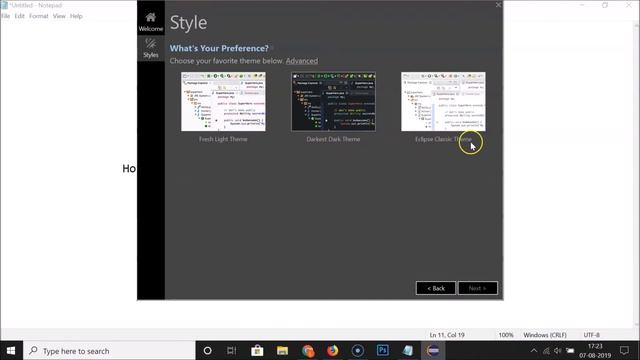Open volume tray icon

[558, 351]
